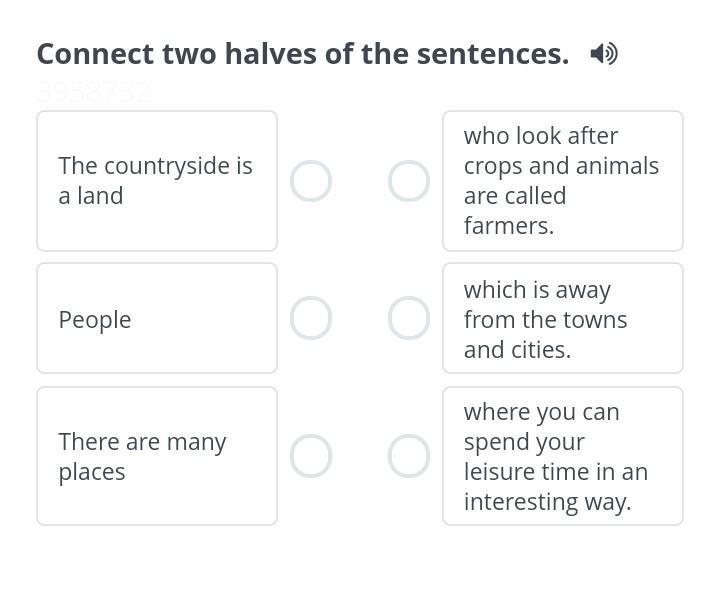Choose the 'leisure time in an interesting way' card
This screenshot has width=720, height=597.
coord(562,456)
